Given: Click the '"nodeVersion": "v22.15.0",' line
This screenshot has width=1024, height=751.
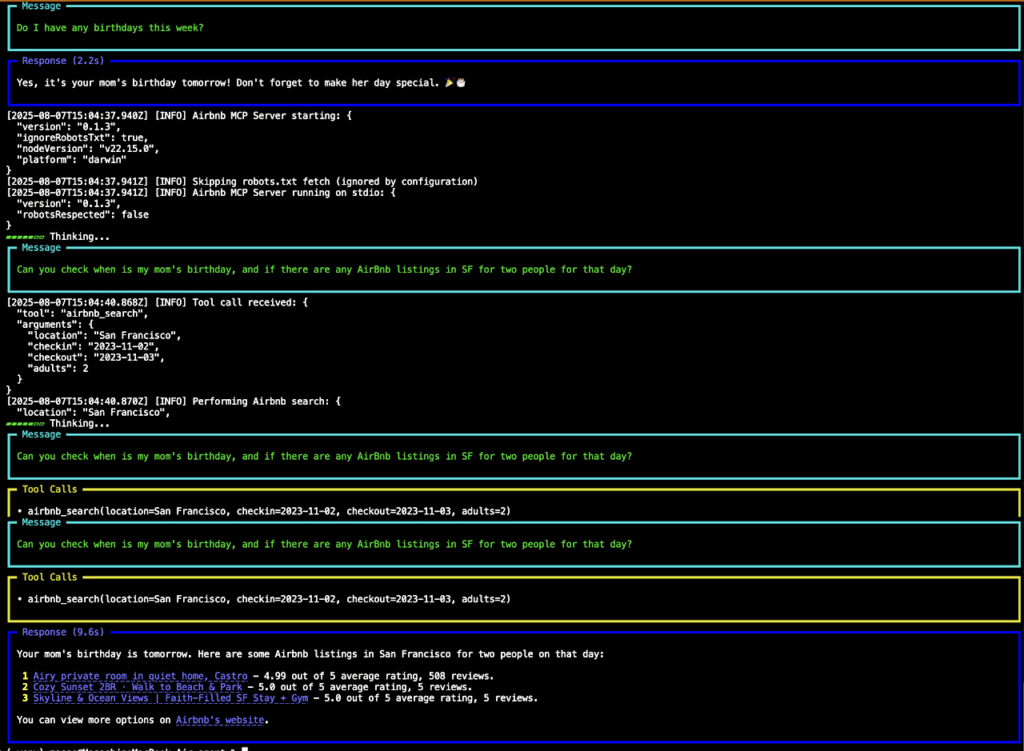Looking at the screenshot, I should tap(88, 149).
